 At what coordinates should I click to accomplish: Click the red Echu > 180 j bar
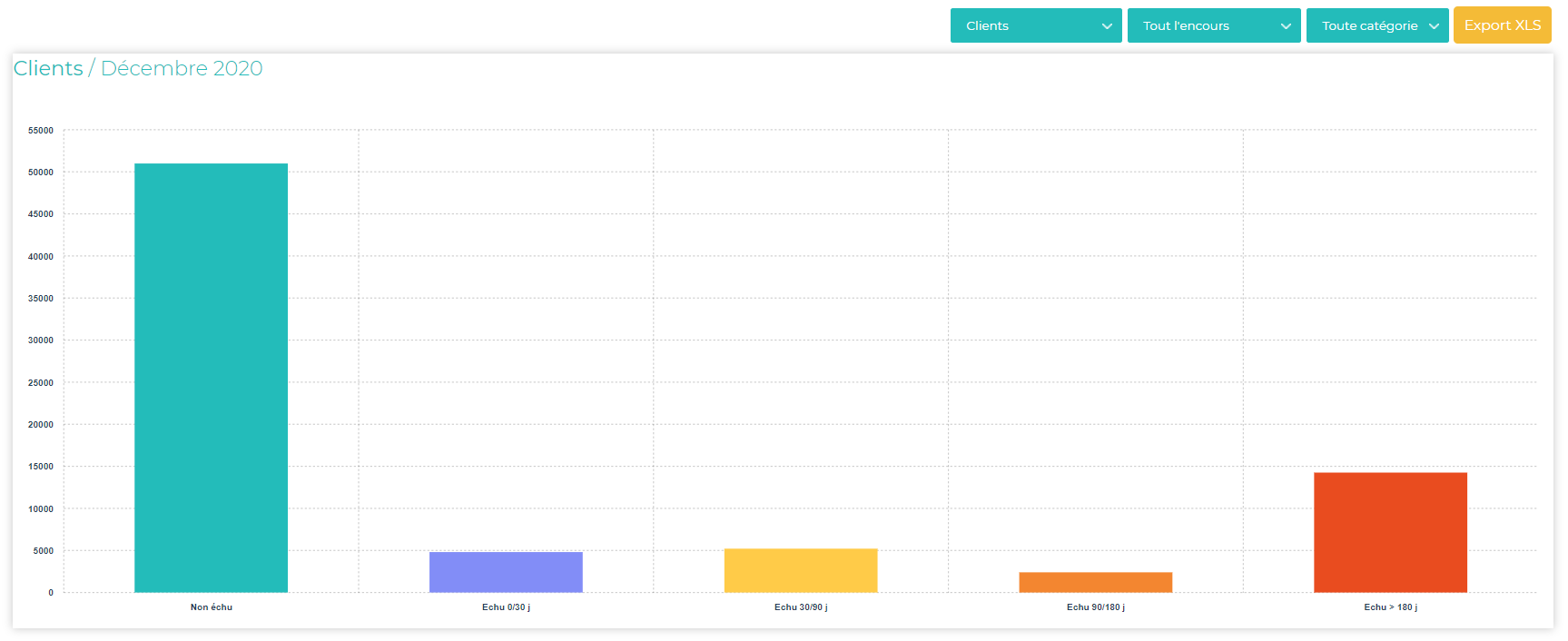coord(1390,532)
